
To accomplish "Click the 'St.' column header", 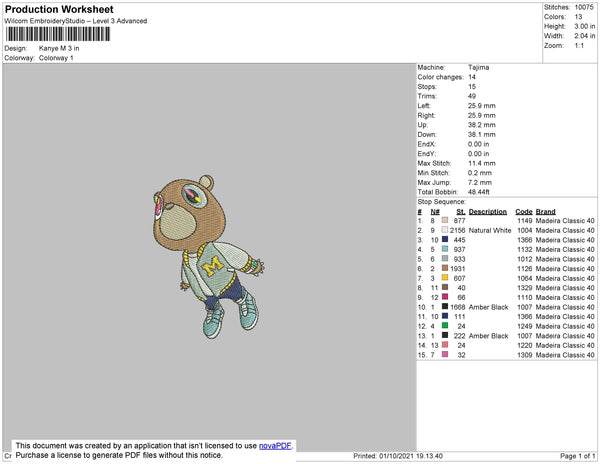I will pyautogui.click(x=461, y=212).
